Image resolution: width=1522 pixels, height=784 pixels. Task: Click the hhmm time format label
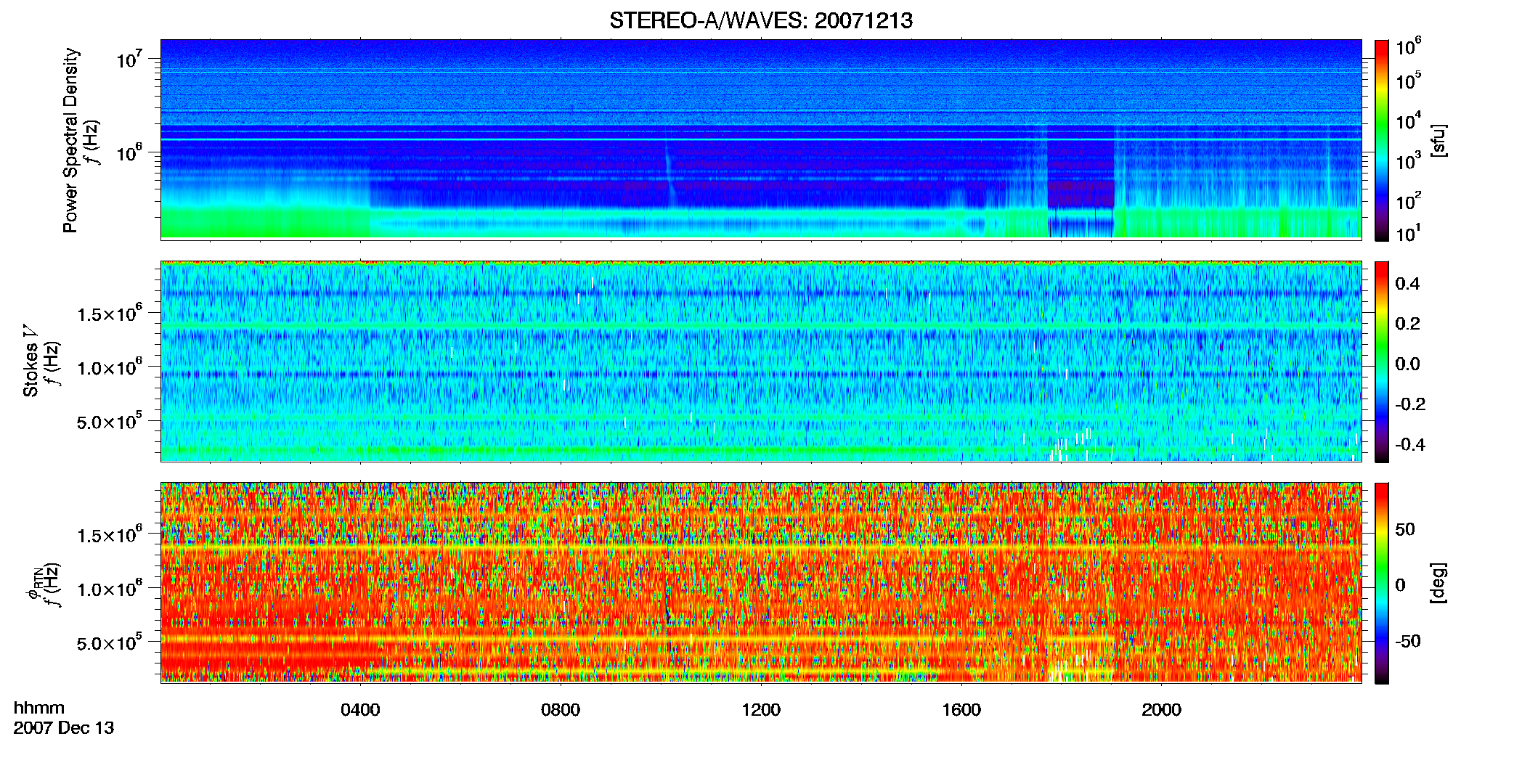point(39,708)
